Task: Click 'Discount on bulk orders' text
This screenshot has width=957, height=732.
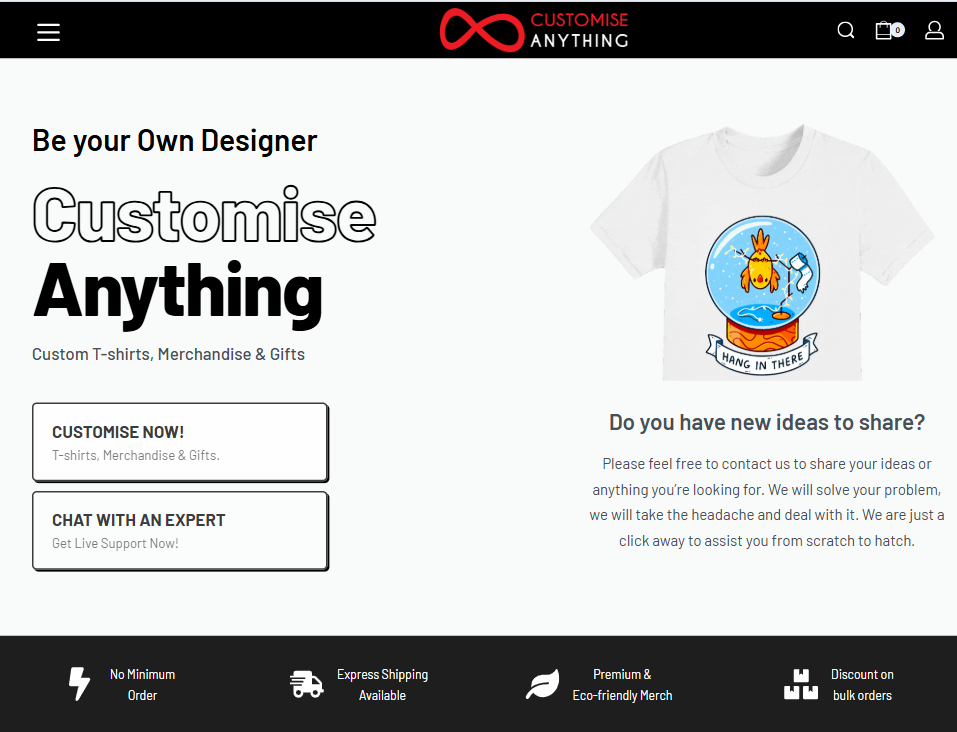Action: click(862, 685)
